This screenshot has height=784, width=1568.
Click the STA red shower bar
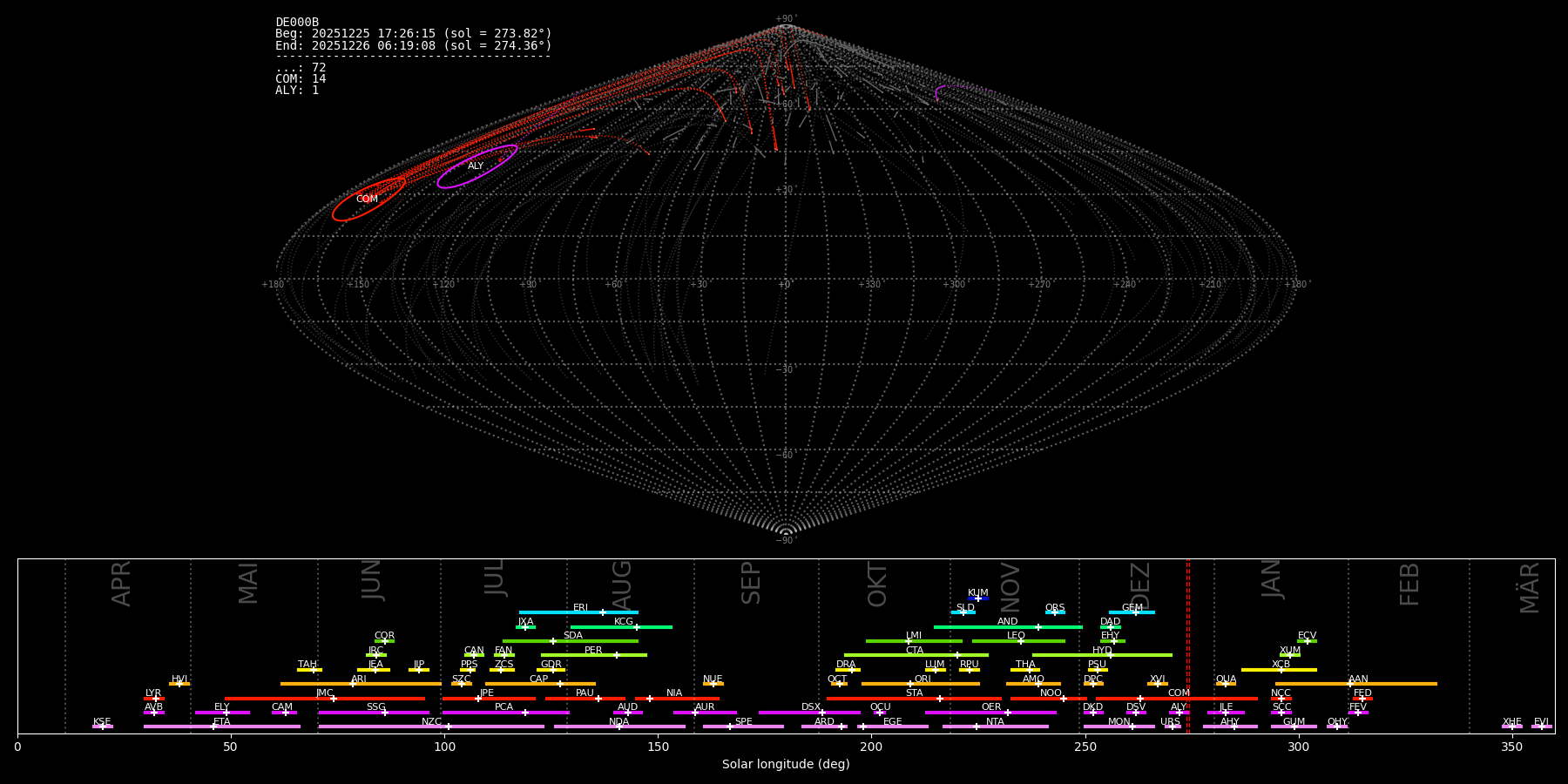click(x=914, y=699)
